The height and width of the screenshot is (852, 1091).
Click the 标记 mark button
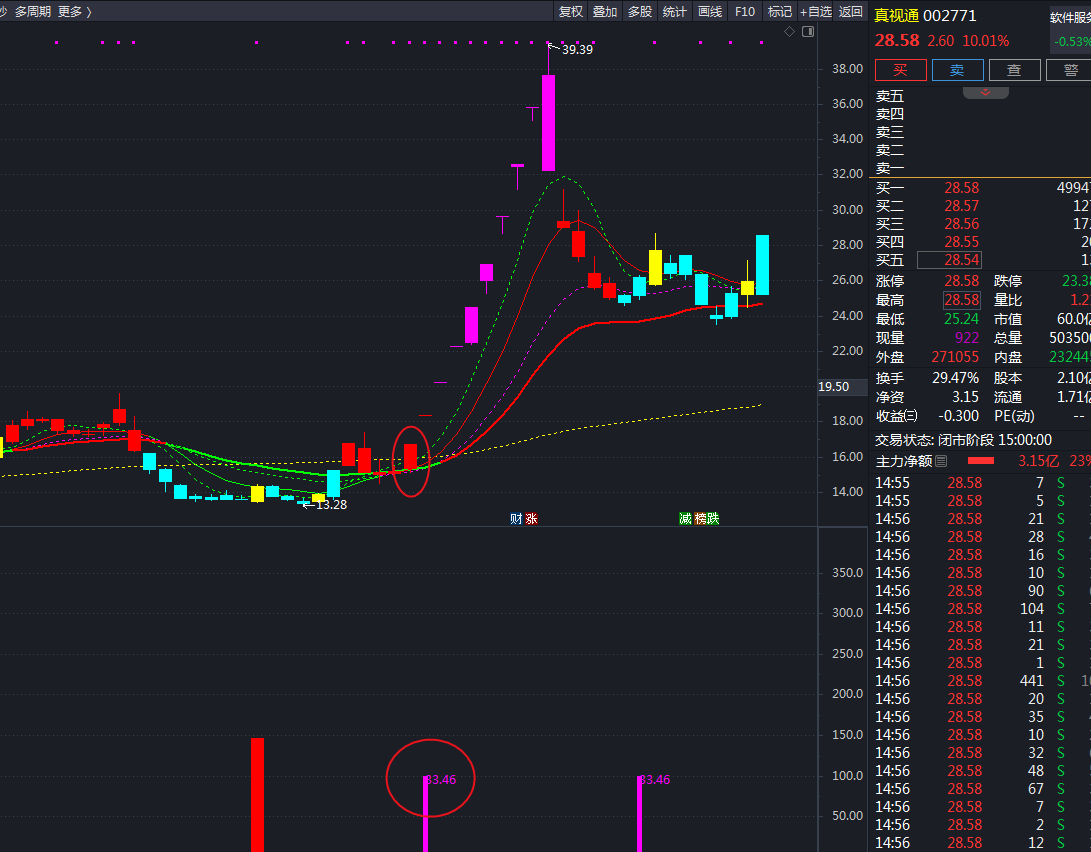(779, 12)
